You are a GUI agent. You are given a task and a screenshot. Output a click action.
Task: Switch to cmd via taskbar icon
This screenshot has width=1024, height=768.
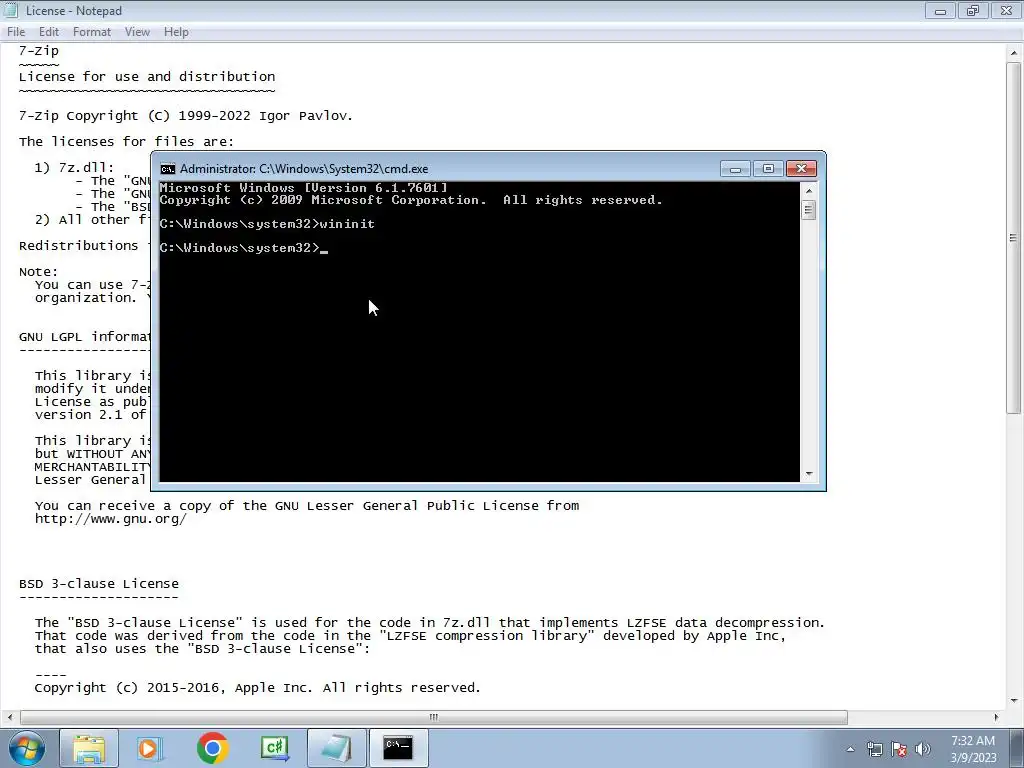pyautogui.click(x=398, y=748)
